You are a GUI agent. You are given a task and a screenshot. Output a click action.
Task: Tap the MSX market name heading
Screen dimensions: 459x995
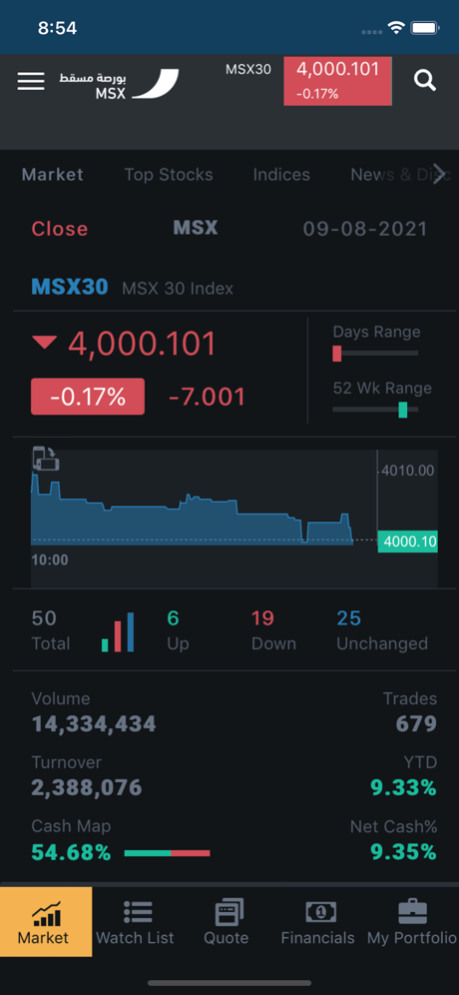click(196, 228)
